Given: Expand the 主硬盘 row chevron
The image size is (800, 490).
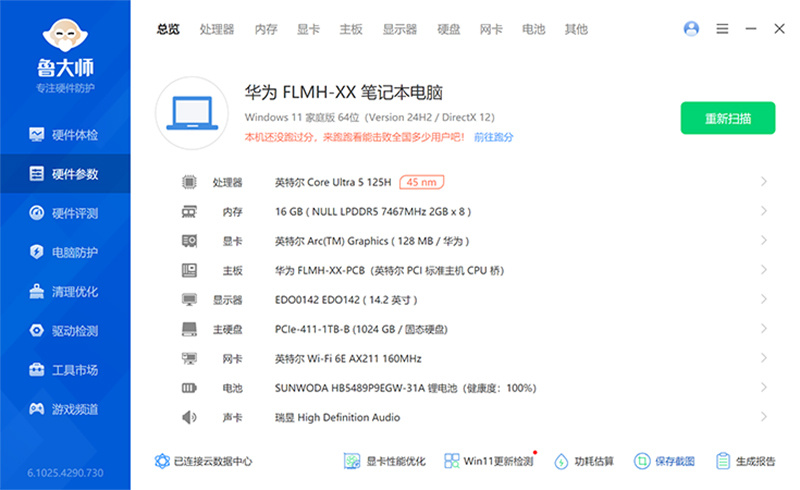Looking at the screenshot, I should point(764,328).
